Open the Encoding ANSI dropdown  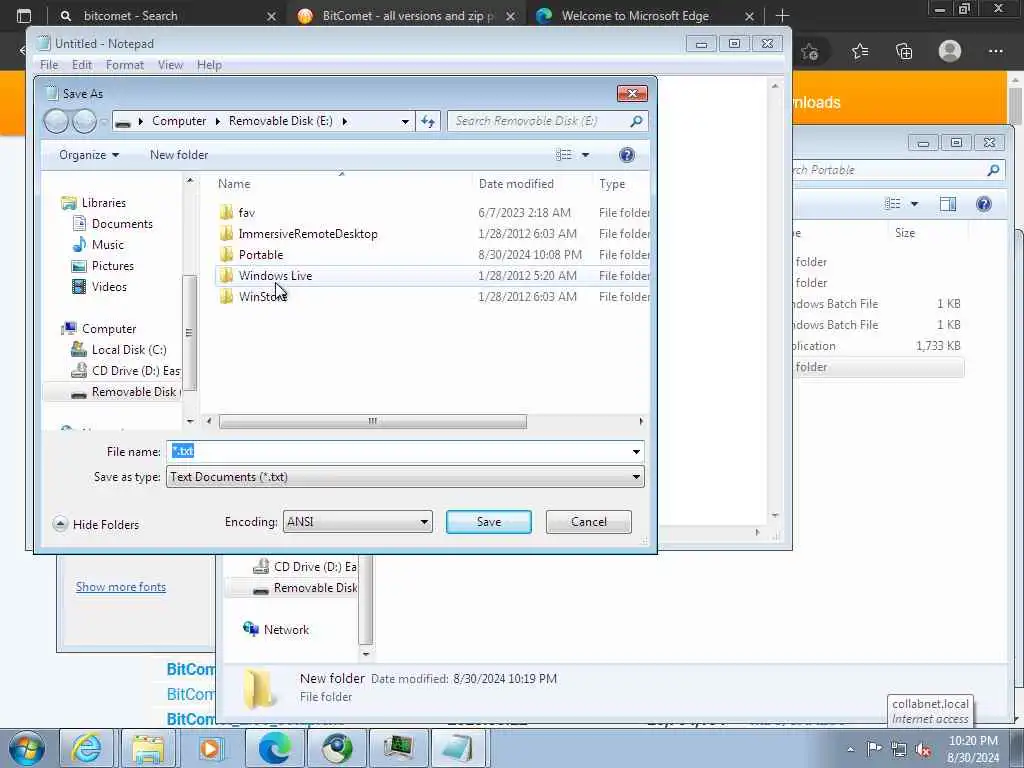[357, 522]
